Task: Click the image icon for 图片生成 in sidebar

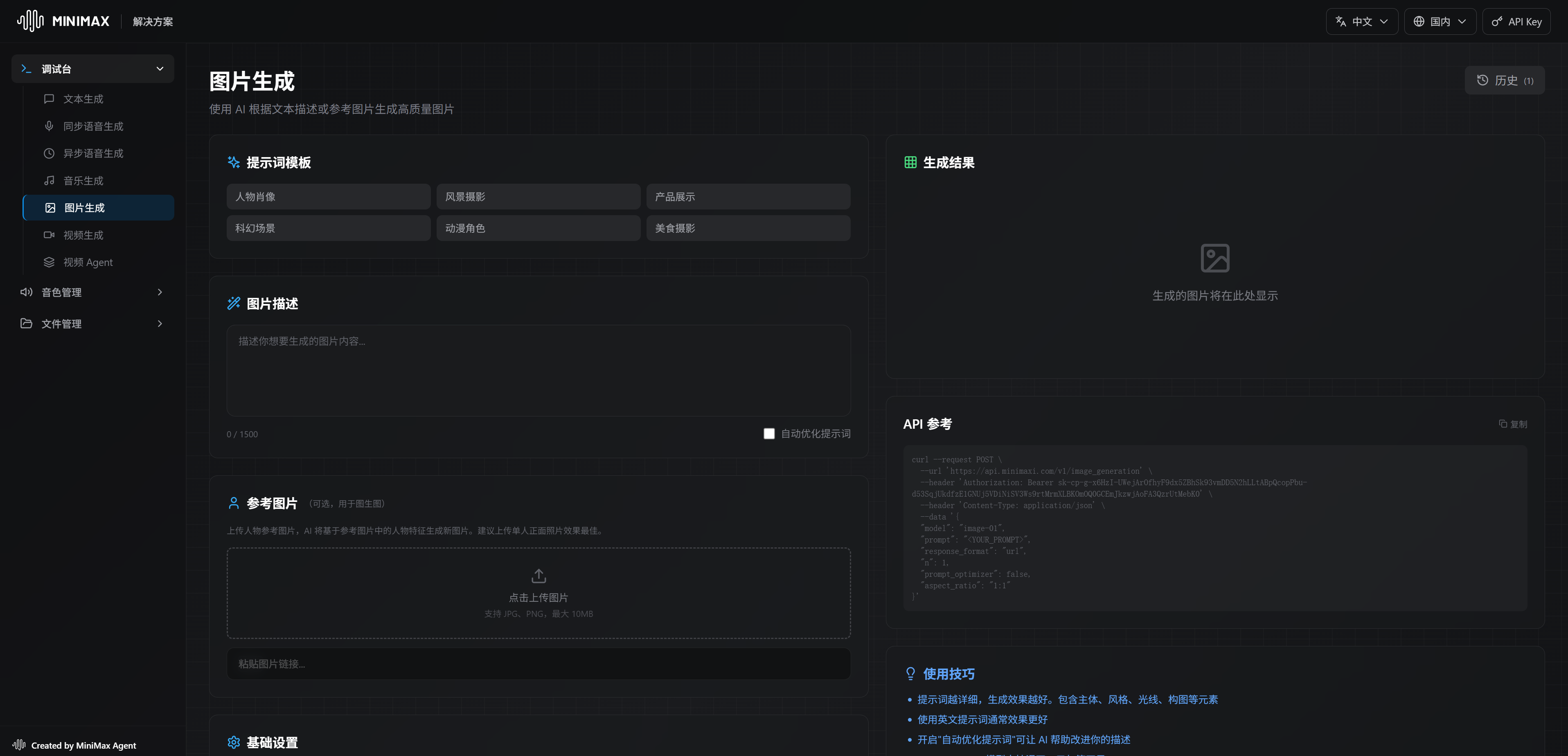Action: click(50, 207)
